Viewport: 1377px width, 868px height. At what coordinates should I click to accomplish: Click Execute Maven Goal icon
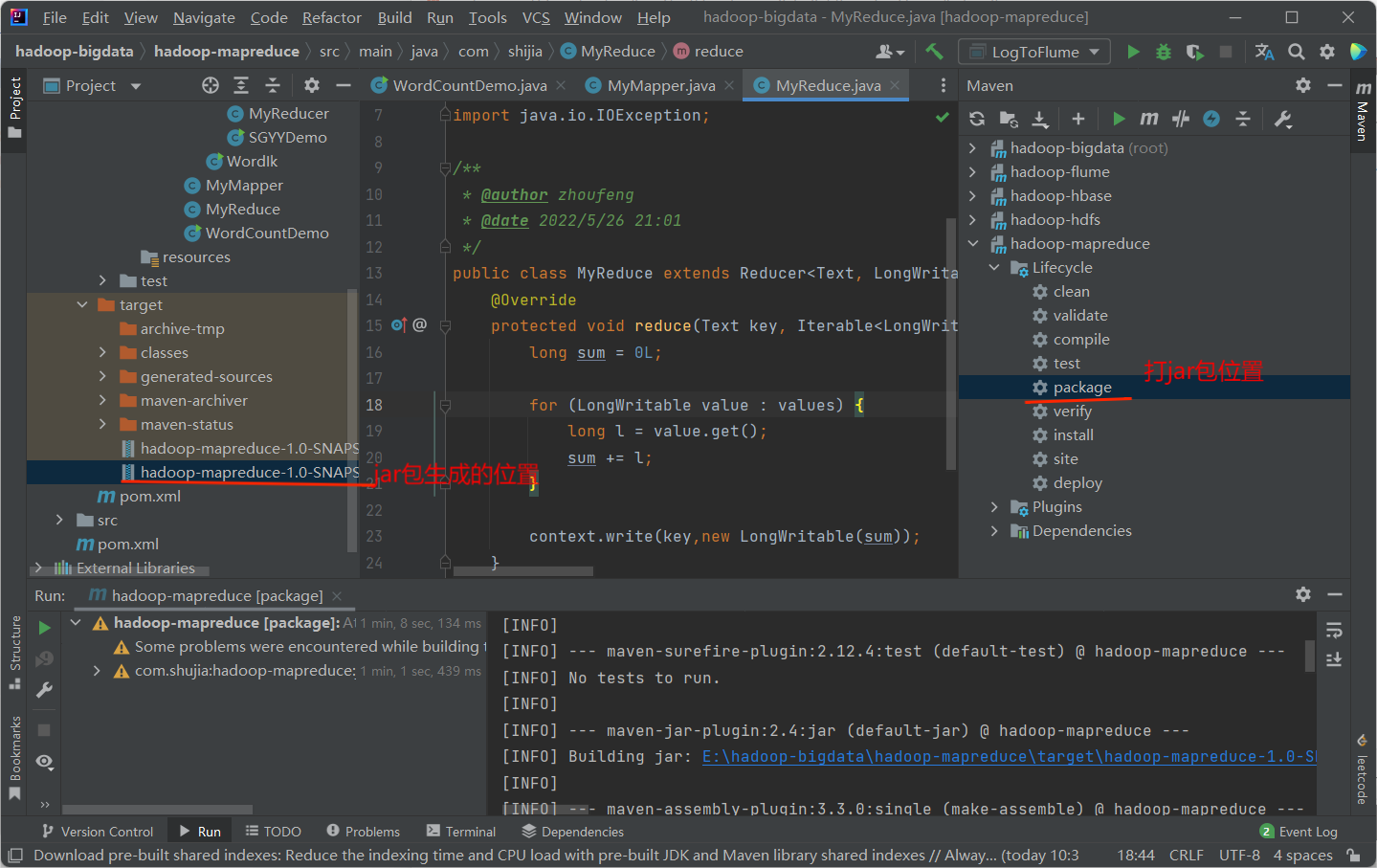tap(1149, 119)
